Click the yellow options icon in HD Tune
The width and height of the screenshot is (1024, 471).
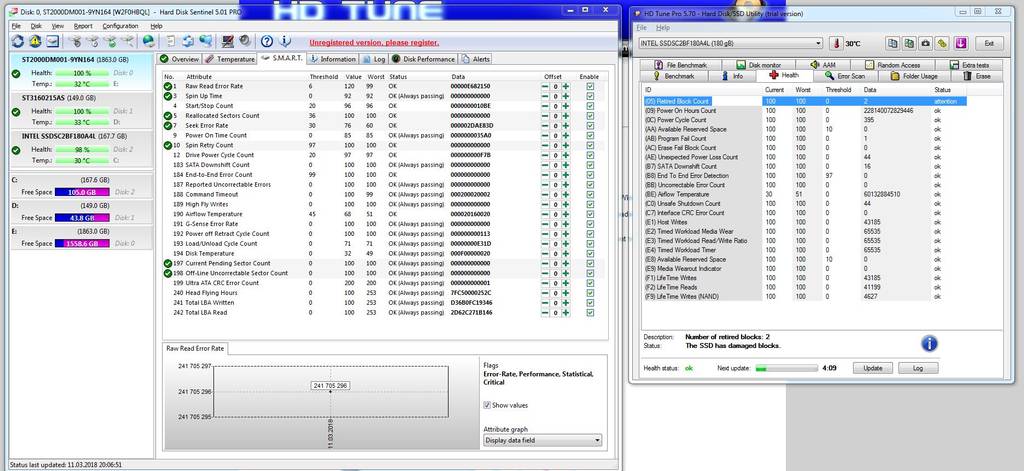pos(942,43)
